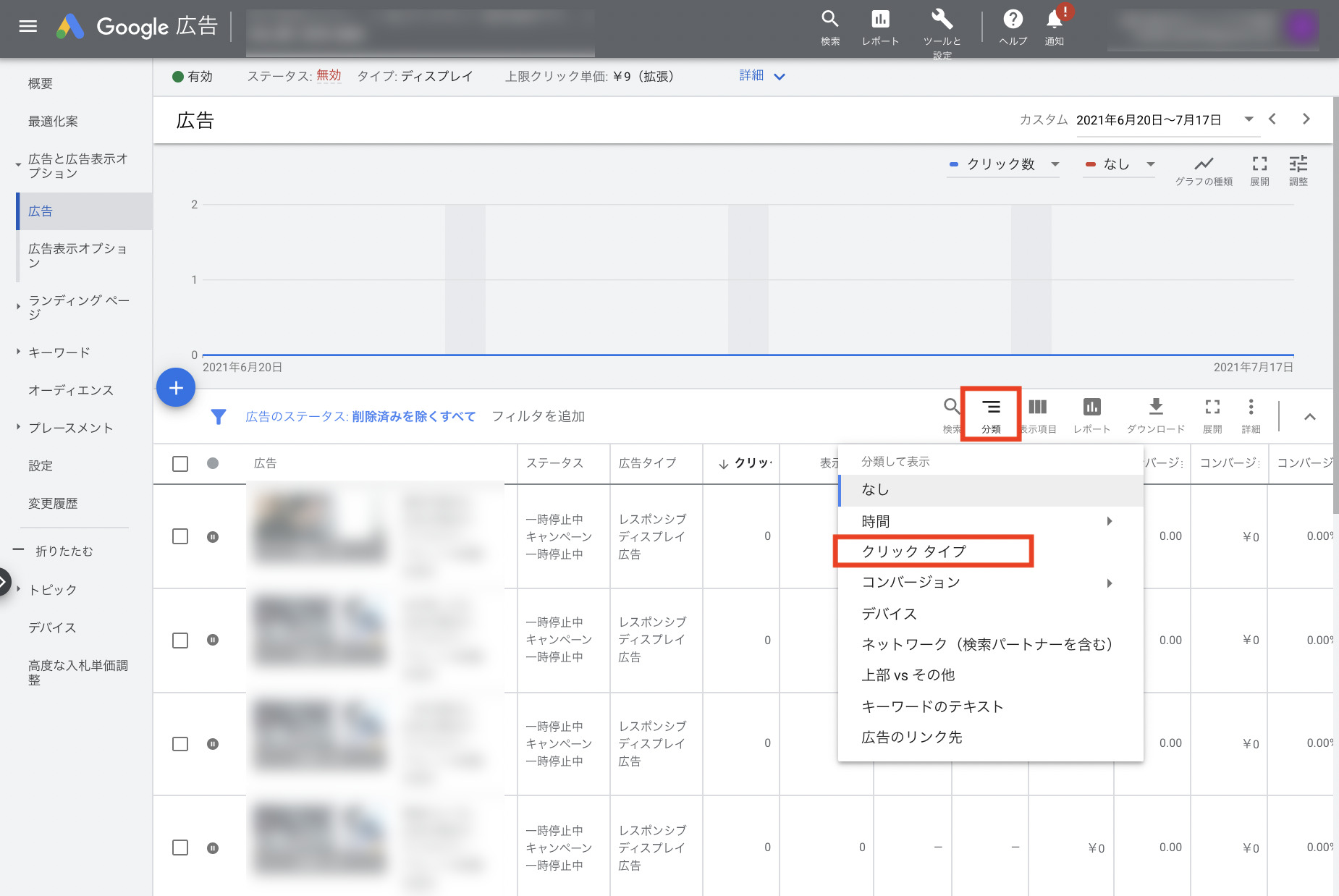Open the chart type (グラフの種類) icon

click(1204, 165)
